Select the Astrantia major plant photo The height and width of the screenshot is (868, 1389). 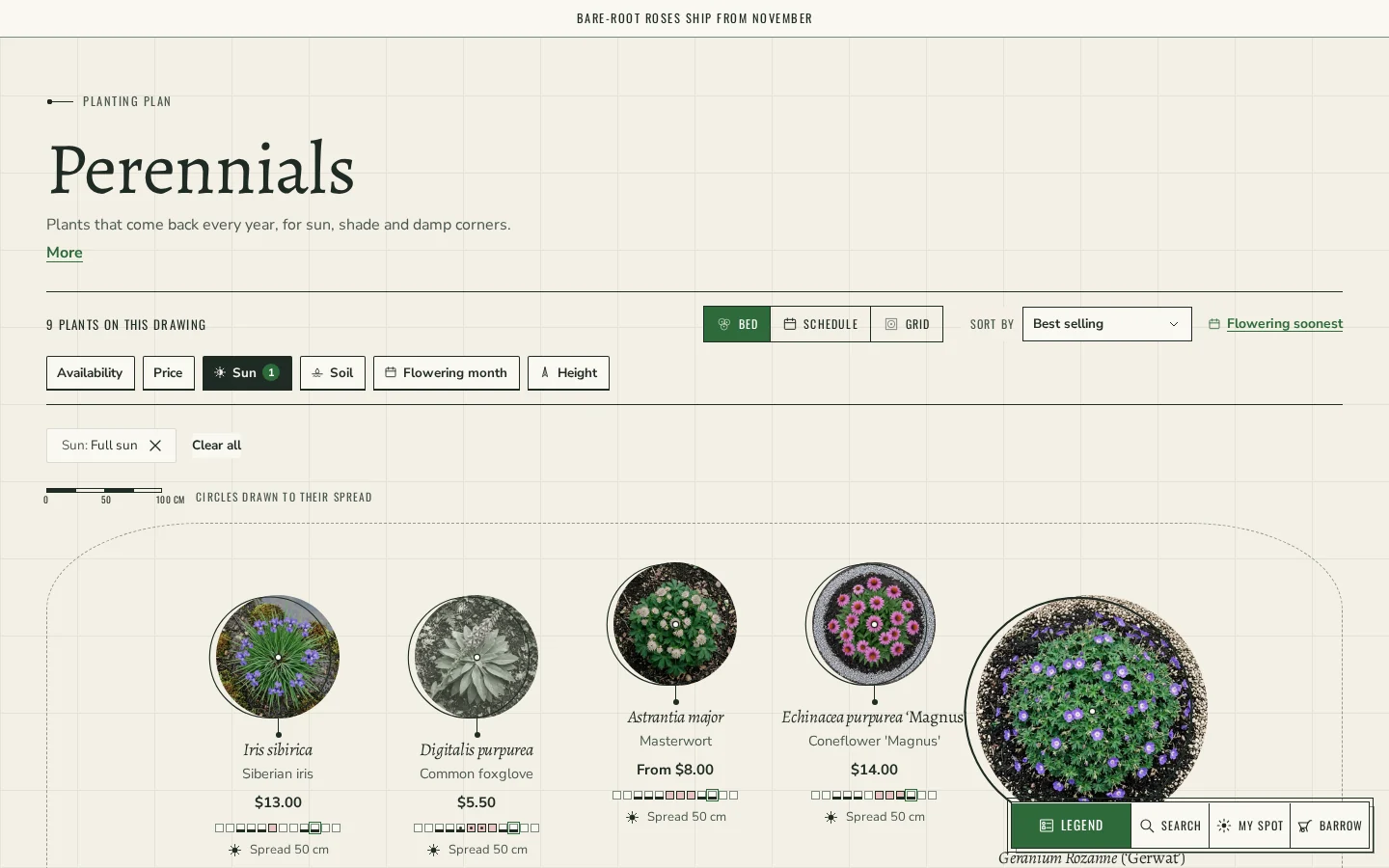tap(675, 624)
